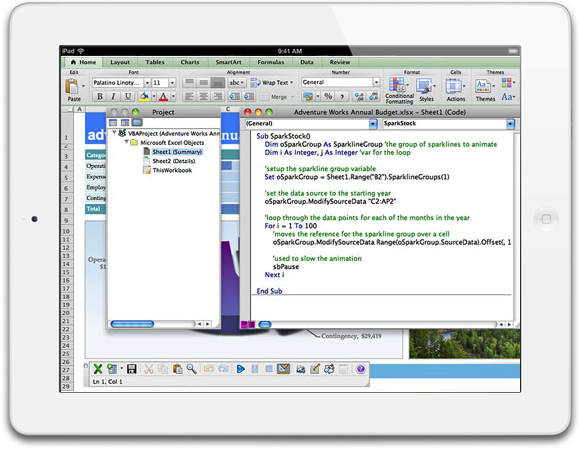Open the Data ribbon tab
This screenshot has width=580, height=450.
[x=307, y=62]
